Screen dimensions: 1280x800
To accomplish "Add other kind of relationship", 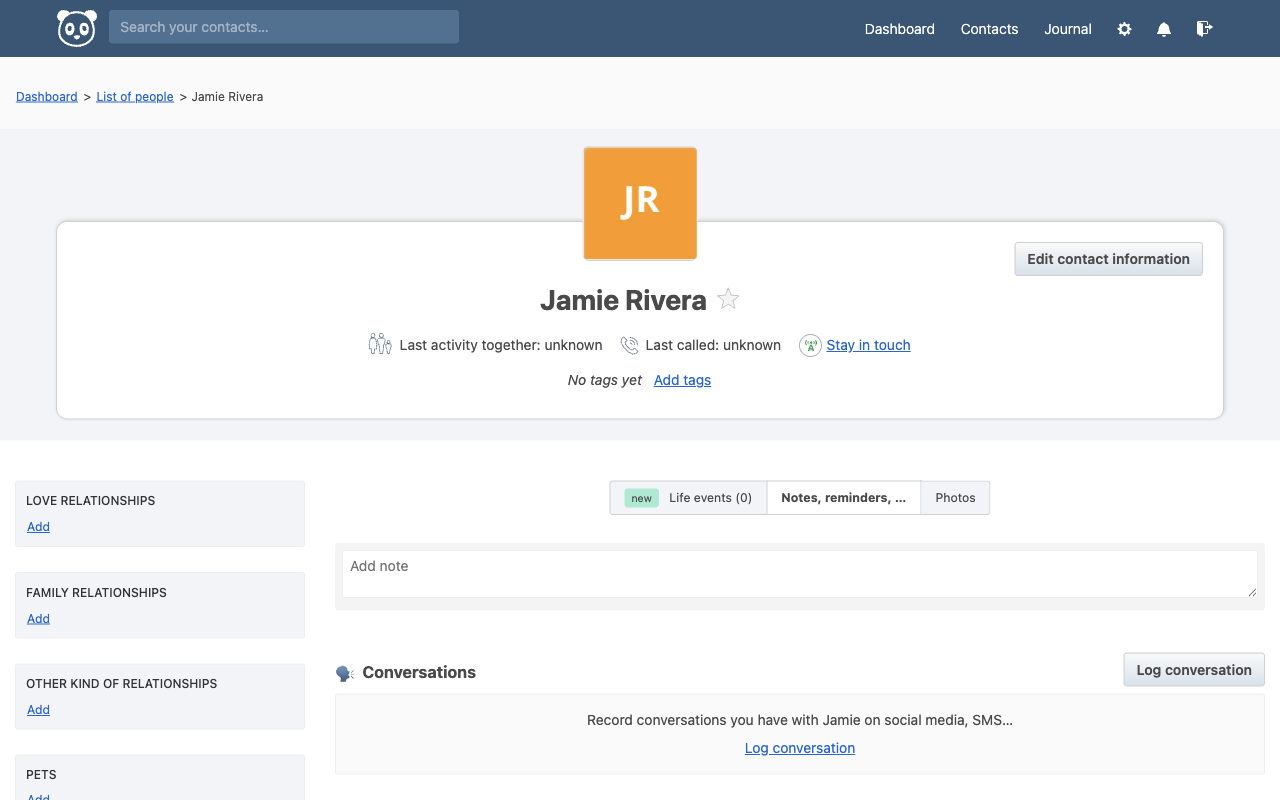I will (38, 710).
